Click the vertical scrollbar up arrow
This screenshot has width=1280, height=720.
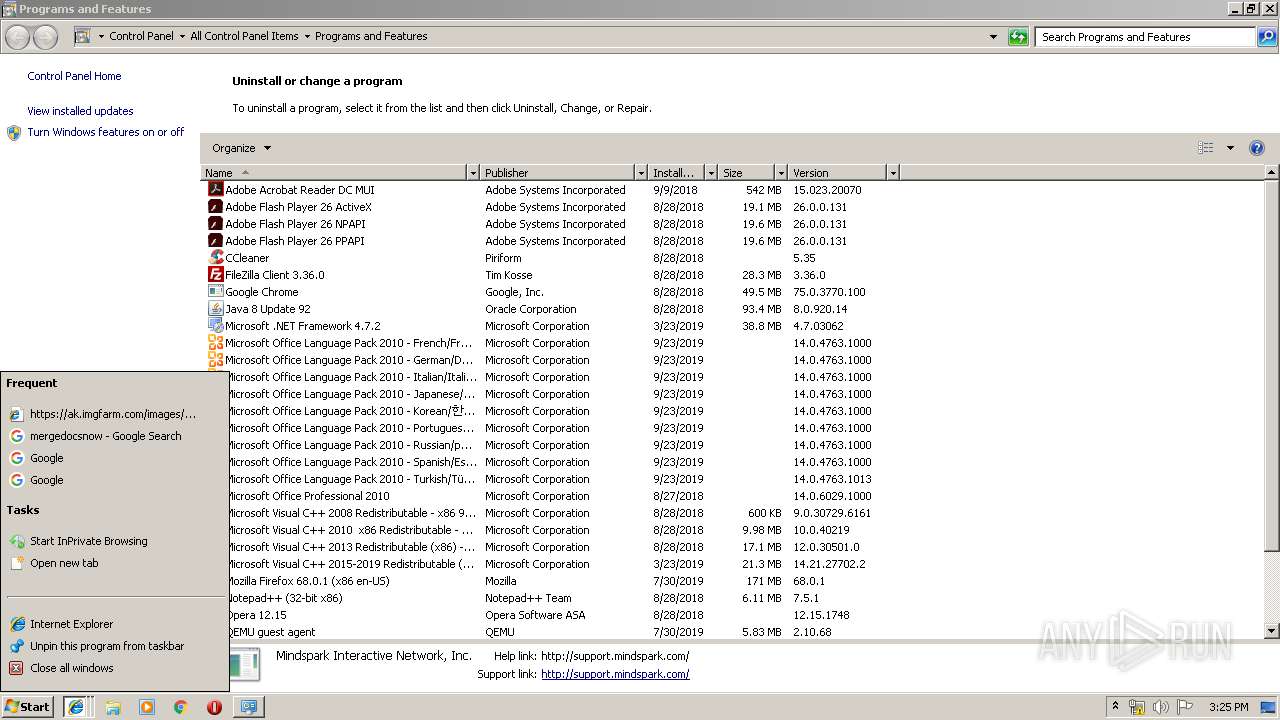[1272, 173]
